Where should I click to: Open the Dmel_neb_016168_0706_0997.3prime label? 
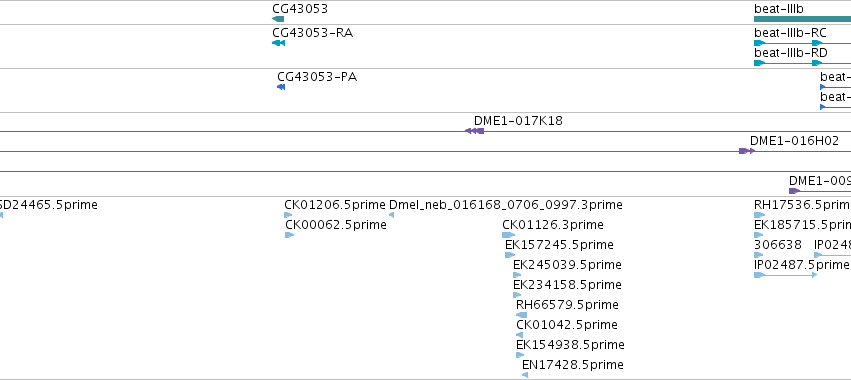506,205
